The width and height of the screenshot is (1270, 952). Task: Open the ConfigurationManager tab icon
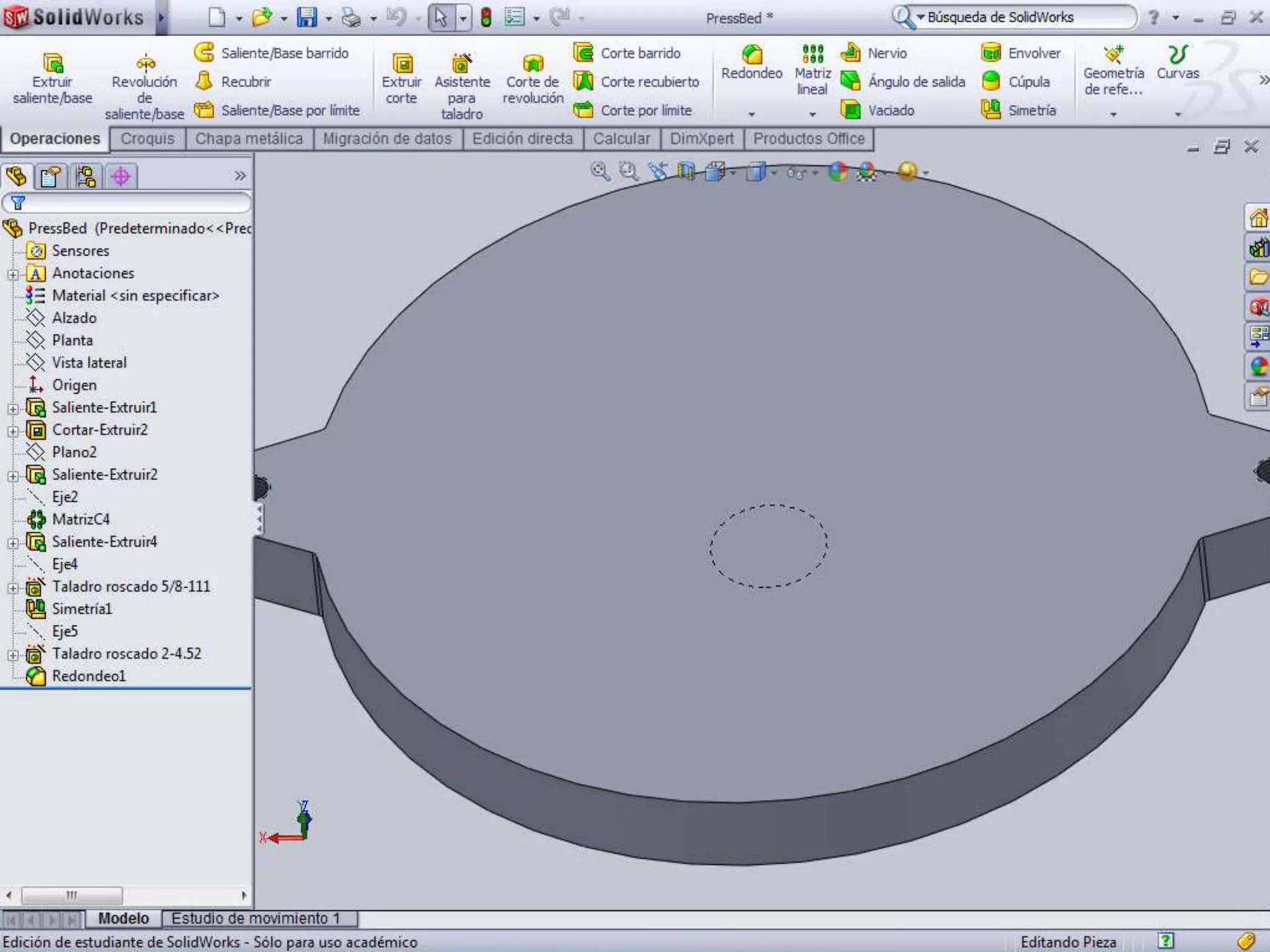pos(86,177)
